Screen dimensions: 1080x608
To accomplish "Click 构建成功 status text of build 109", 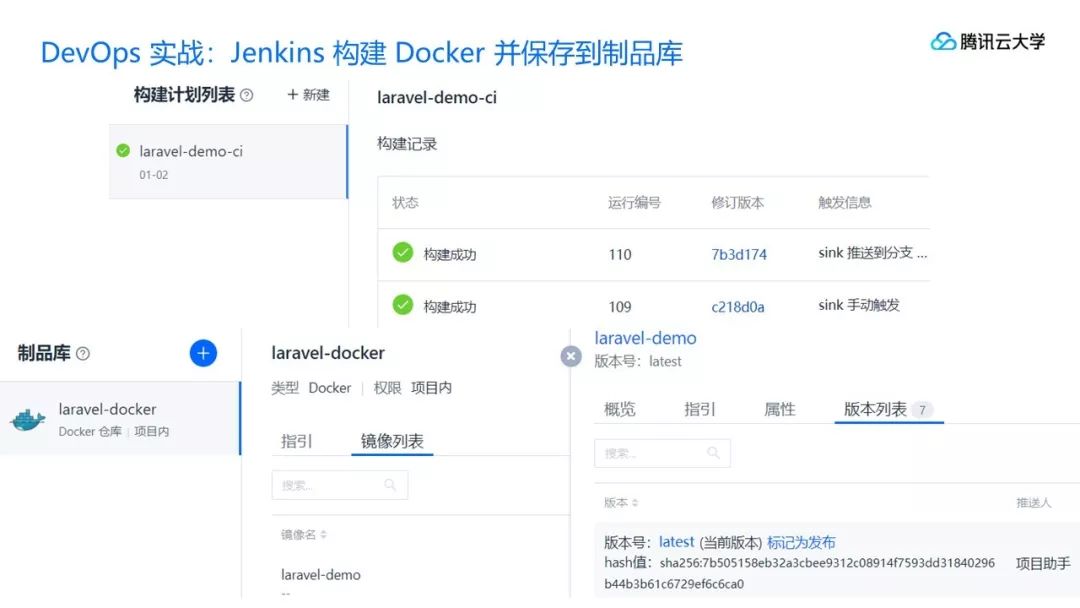I will tap(450, 306).
